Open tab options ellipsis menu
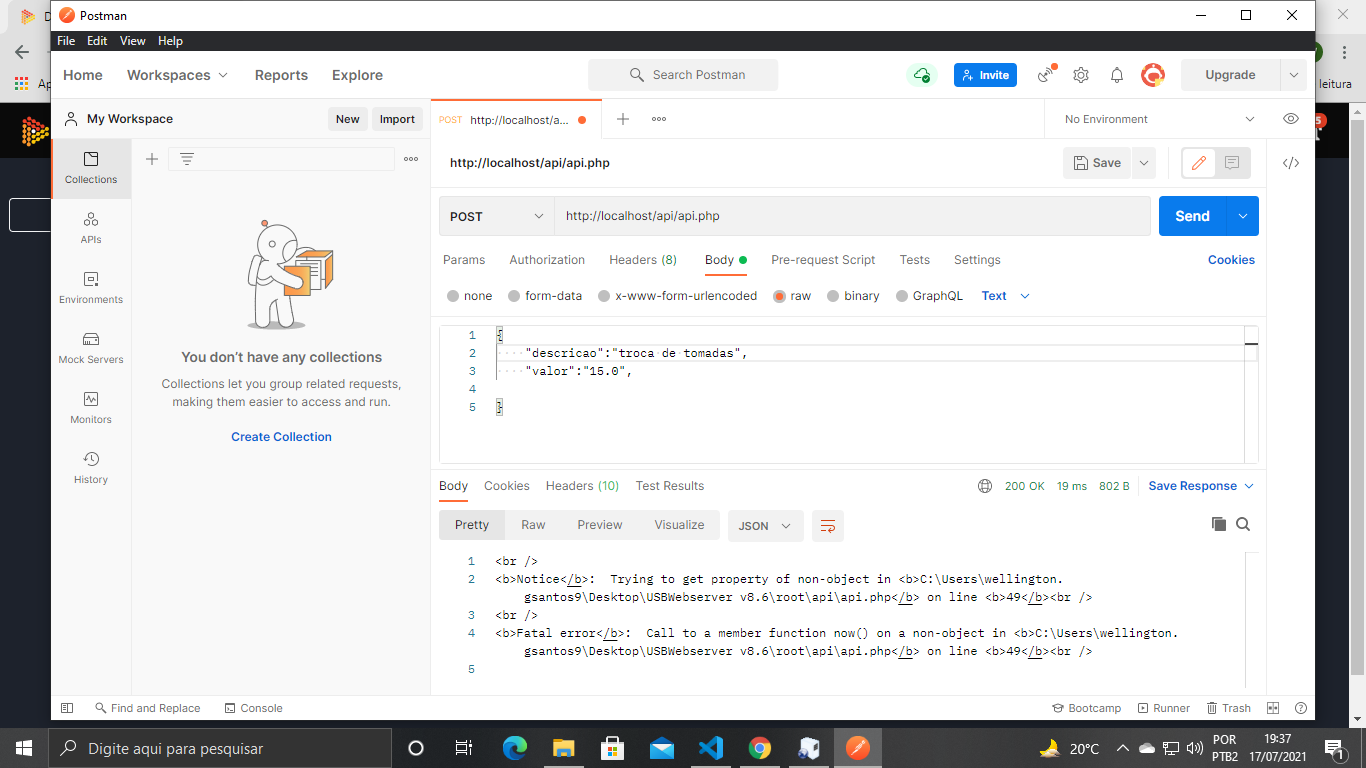This screenshot has height=768, width=1366. click(659, 119)
